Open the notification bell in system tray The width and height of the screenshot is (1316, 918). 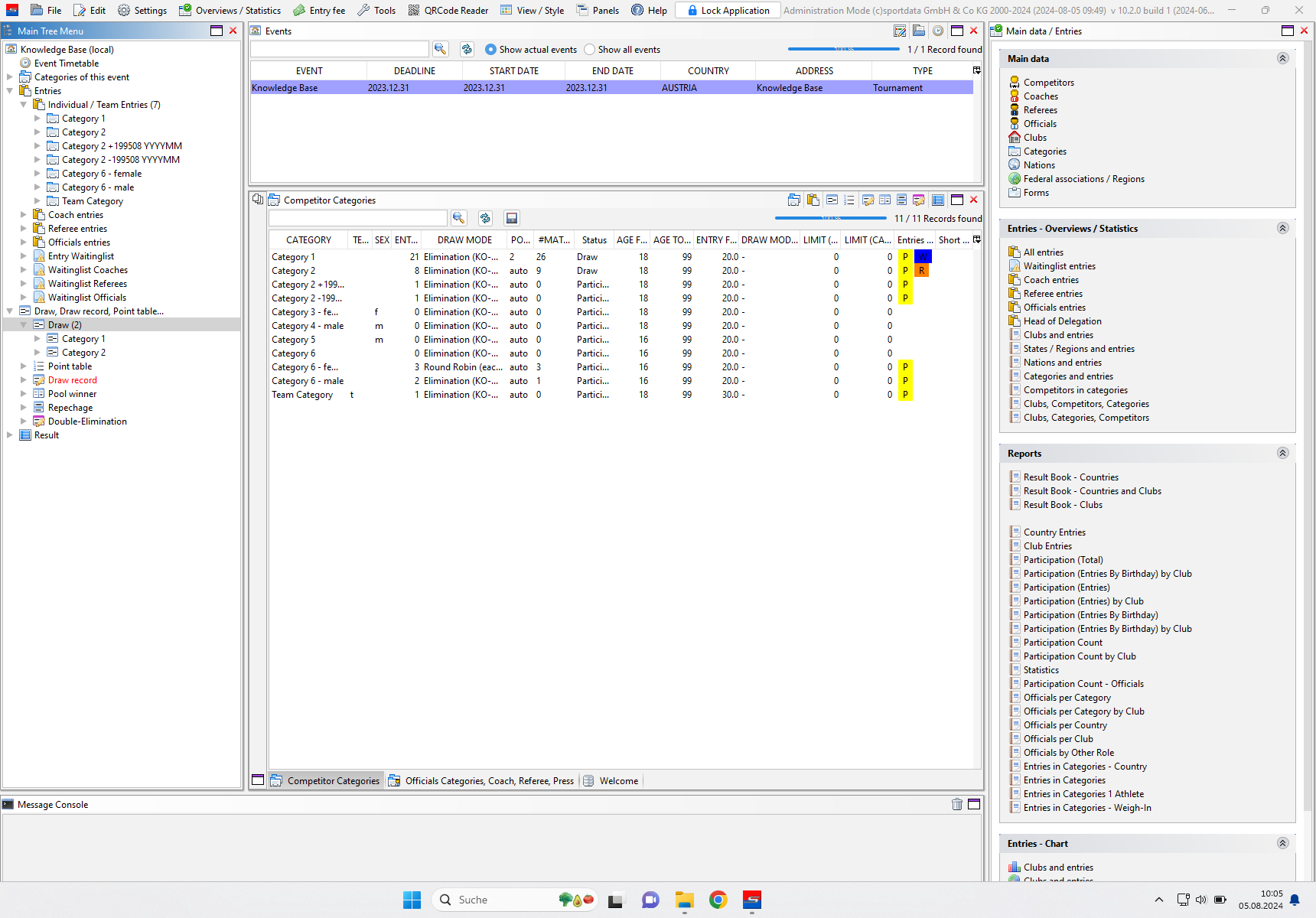pos(1295,900)
